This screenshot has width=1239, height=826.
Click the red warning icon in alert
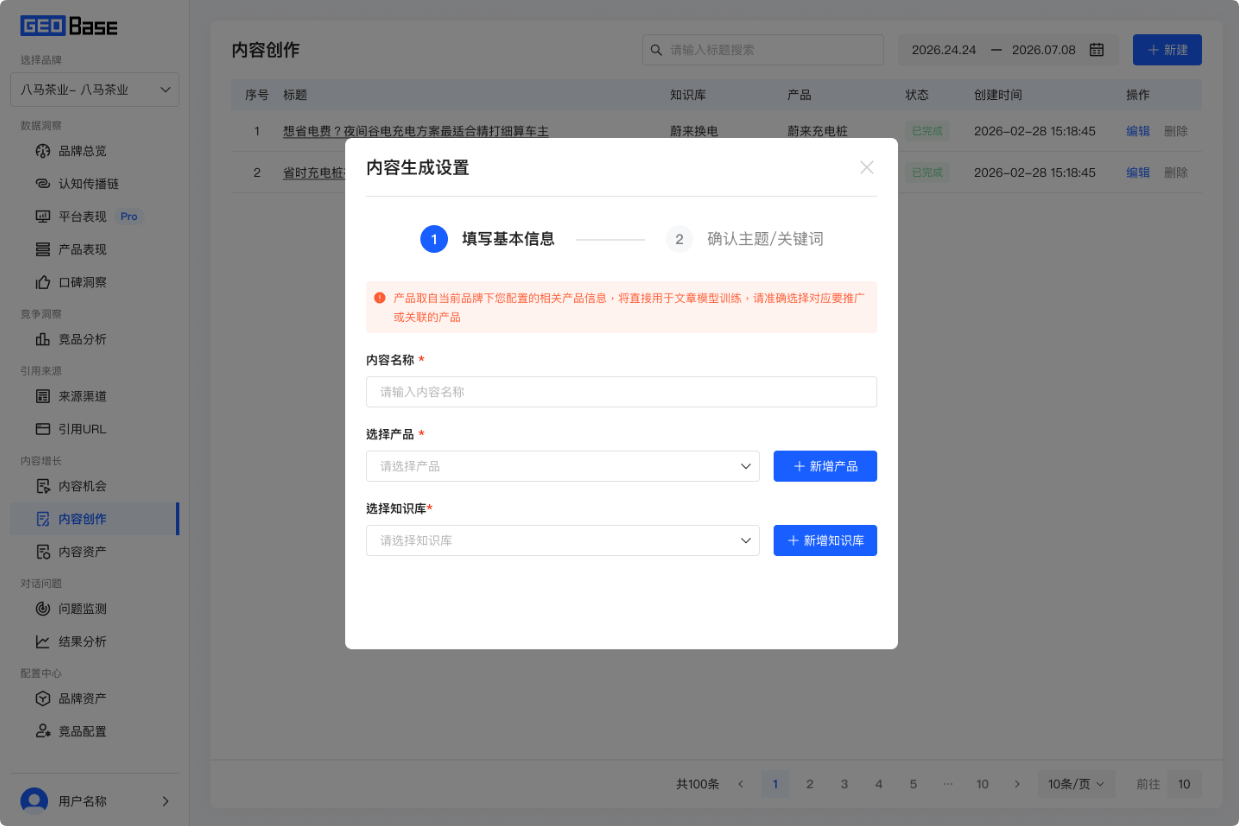coord(380,298)
